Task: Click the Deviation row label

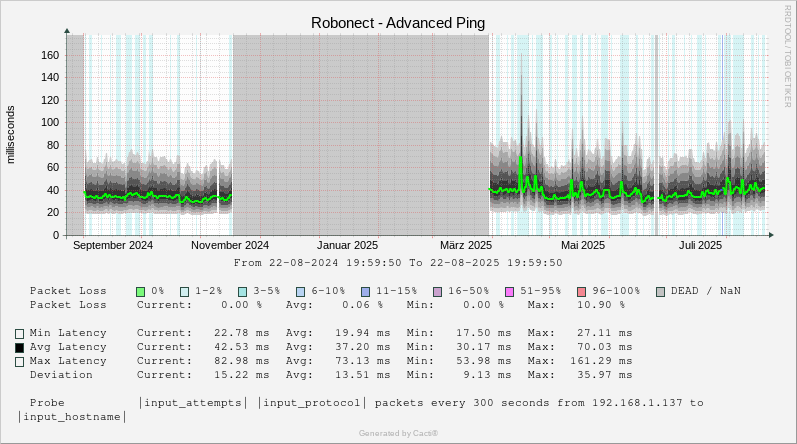Action: click(61, 375)
